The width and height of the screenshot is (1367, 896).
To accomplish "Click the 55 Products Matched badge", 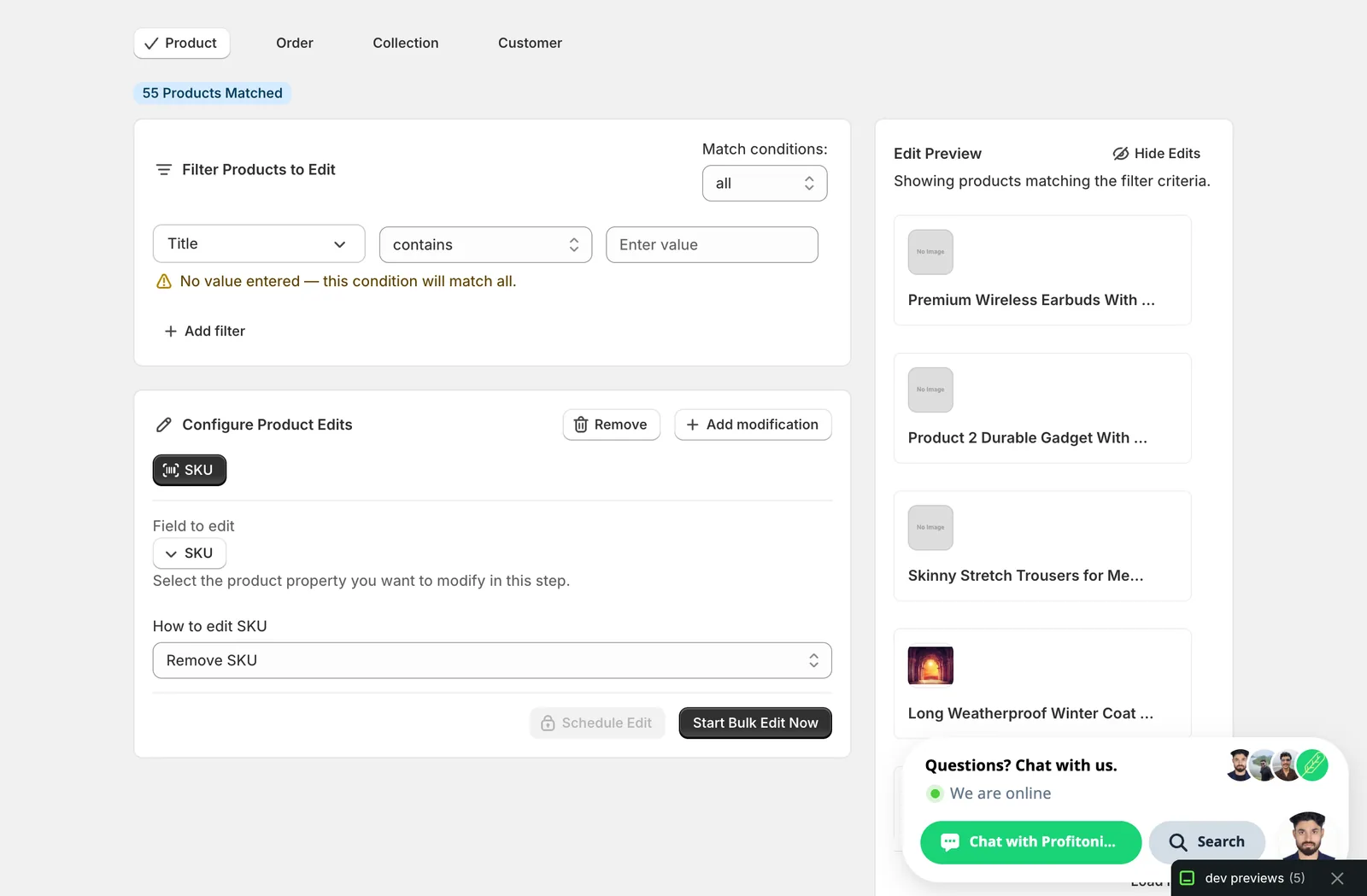I will pyautogui.click(x=212, y=93).
